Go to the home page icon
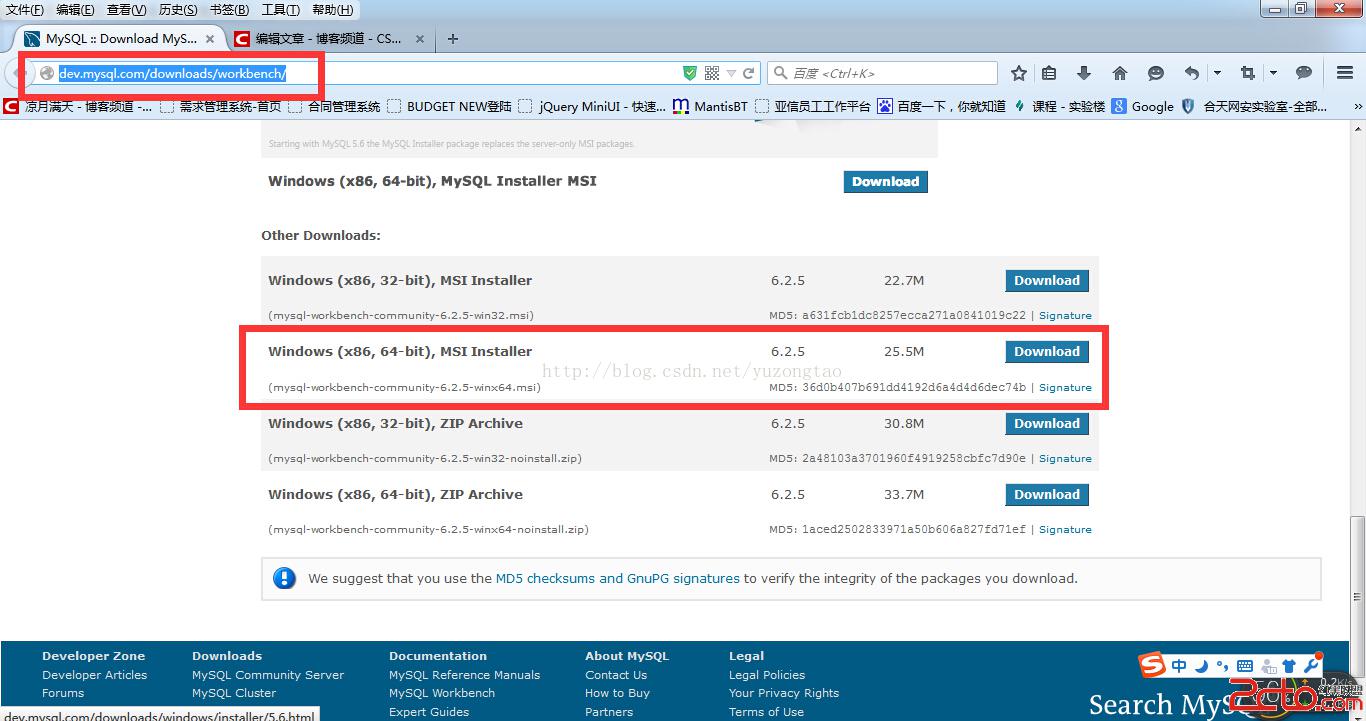Image resolution: width=1366 pixels, height=721 pixels. [1120, 73]
